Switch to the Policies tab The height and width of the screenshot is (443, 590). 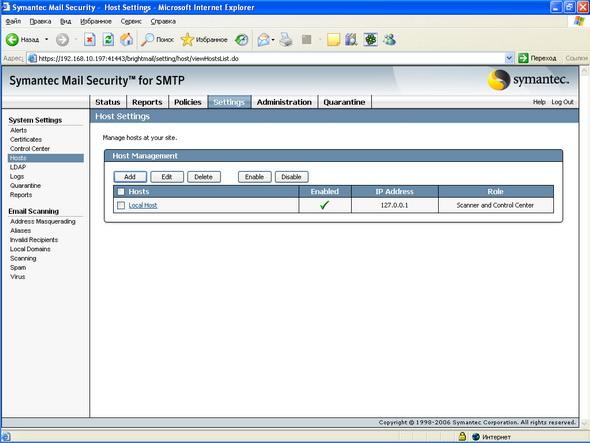pyautogui.click(x=187, y=102)
